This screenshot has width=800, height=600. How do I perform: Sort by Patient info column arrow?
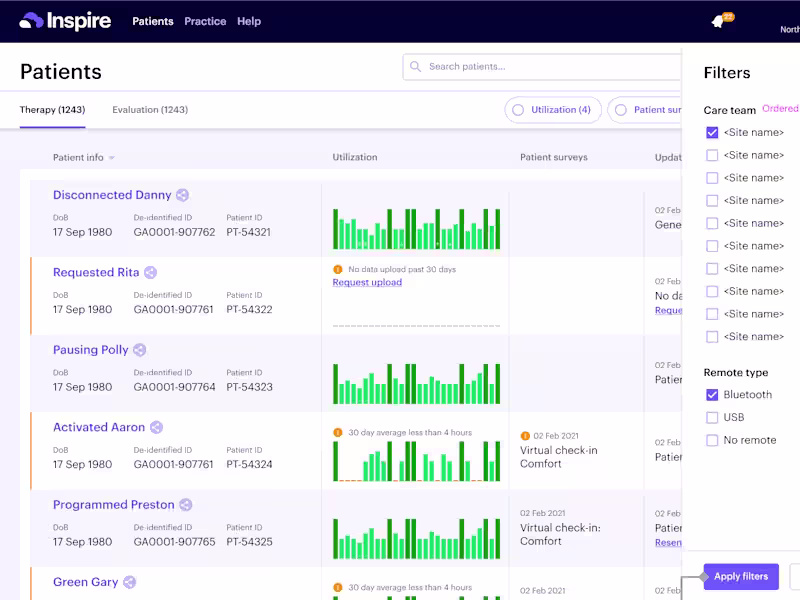(x=112, y=158)
